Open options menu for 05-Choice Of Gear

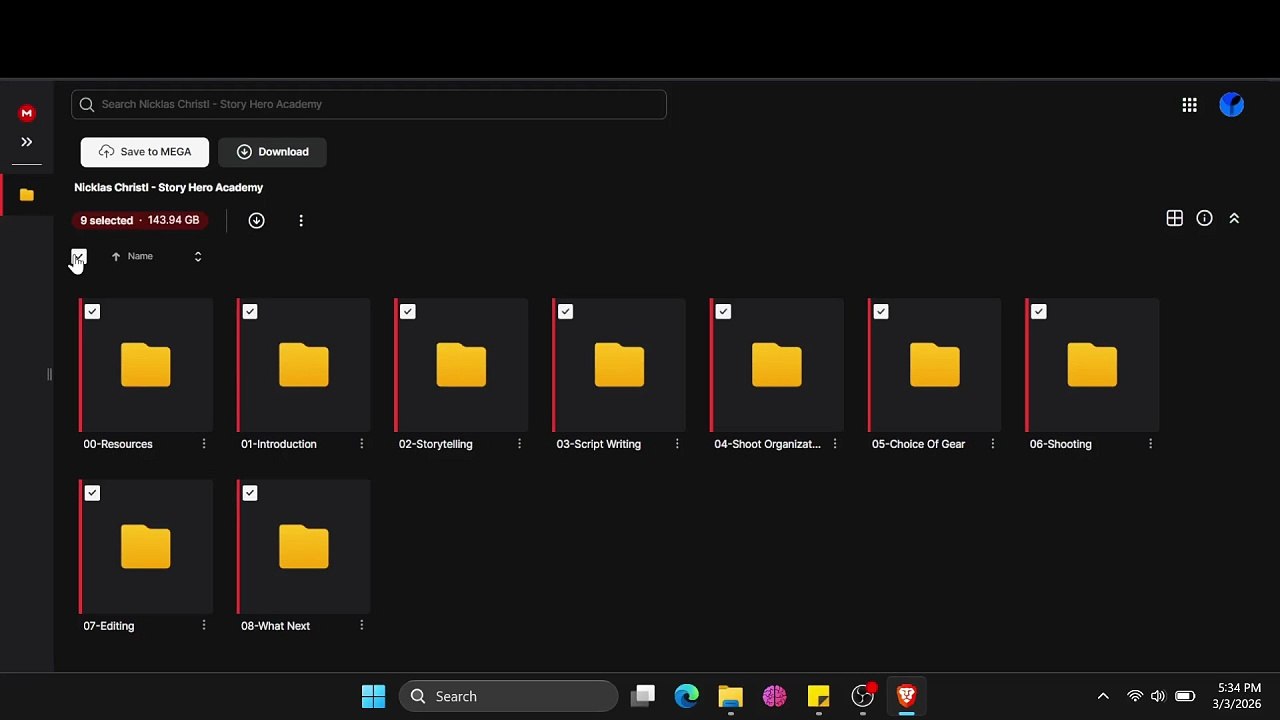(993, 444)
